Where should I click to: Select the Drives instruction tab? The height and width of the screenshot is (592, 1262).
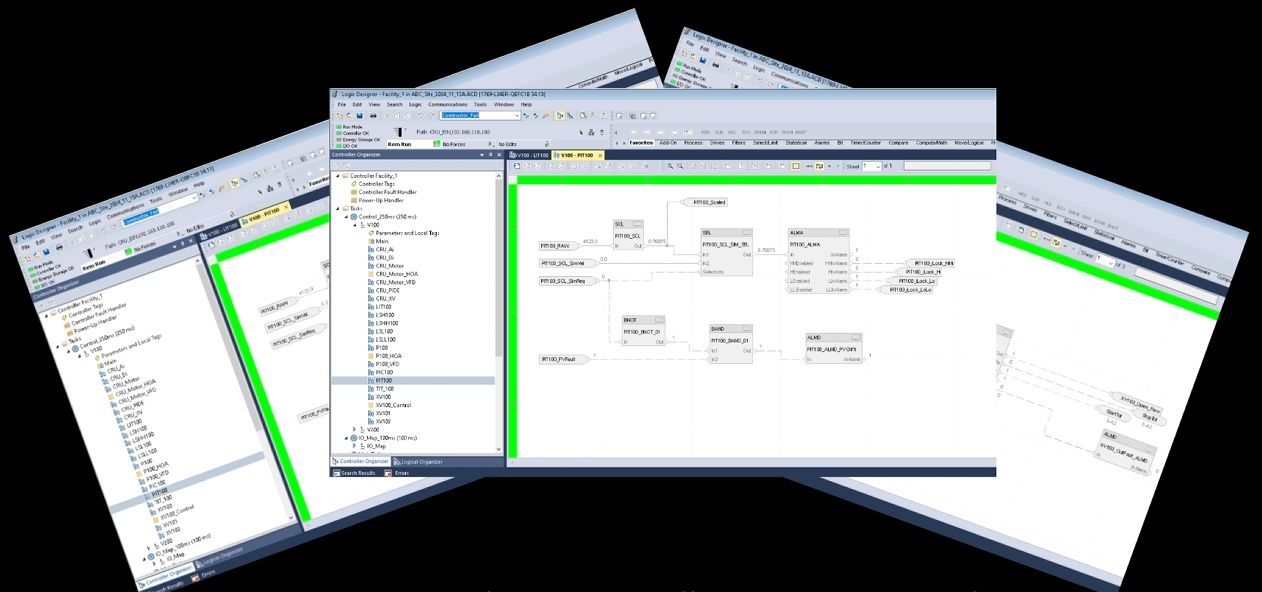tap(717, 143)
